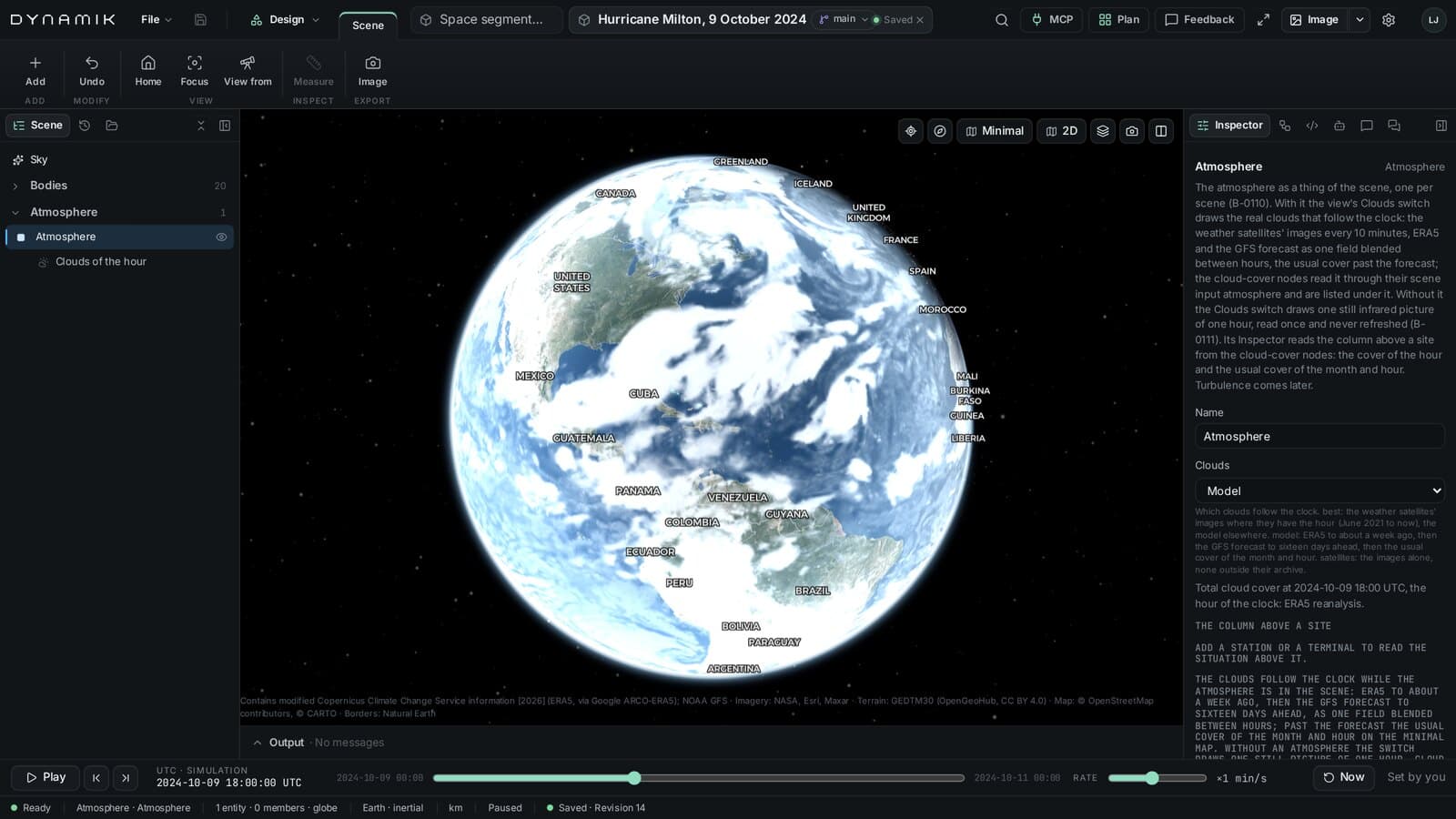
Task: Expand the Output messages panel
Action: tap(258, 743)
